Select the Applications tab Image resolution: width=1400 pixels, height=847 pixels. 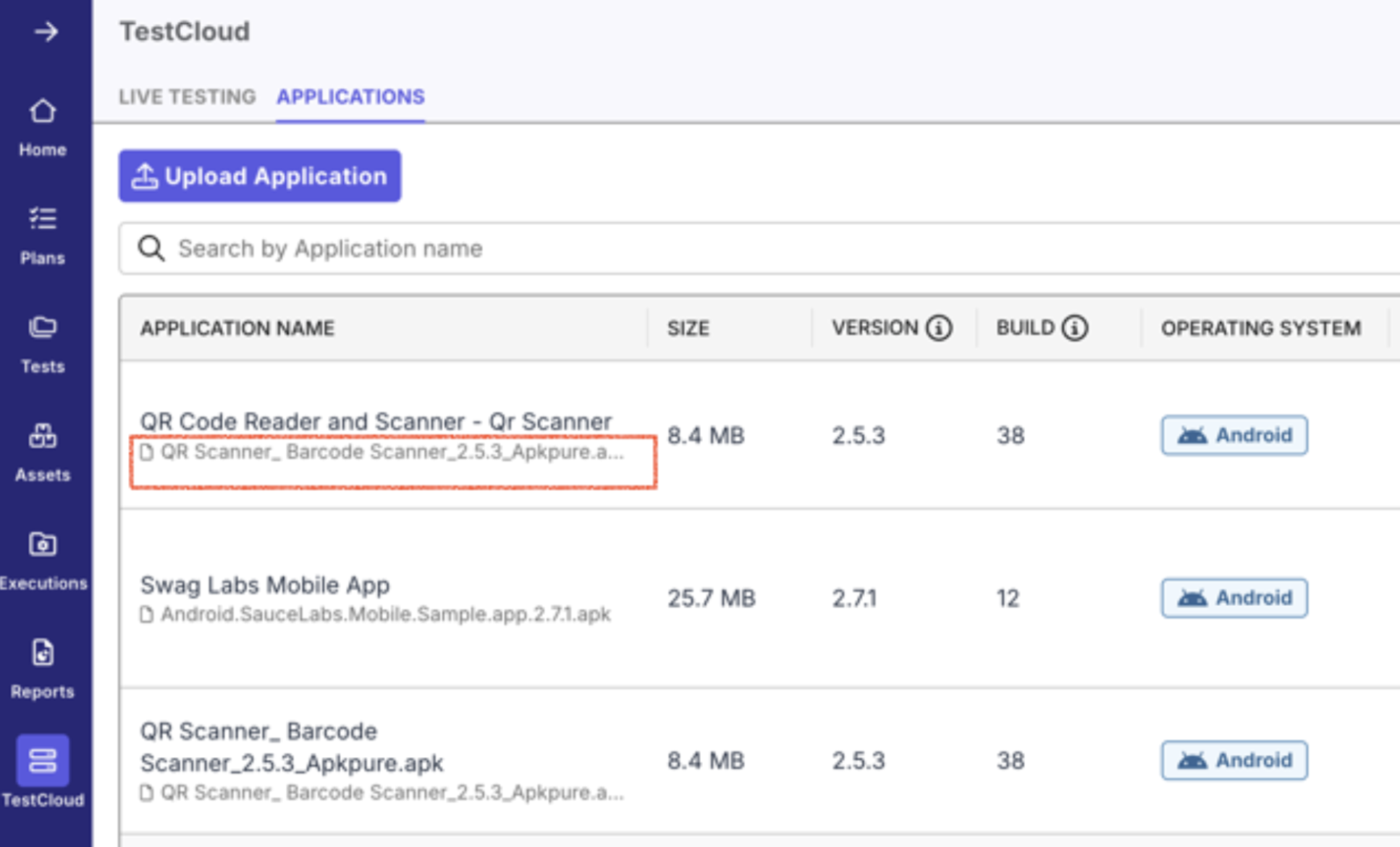pyautogui.click(x=350, y=97)
